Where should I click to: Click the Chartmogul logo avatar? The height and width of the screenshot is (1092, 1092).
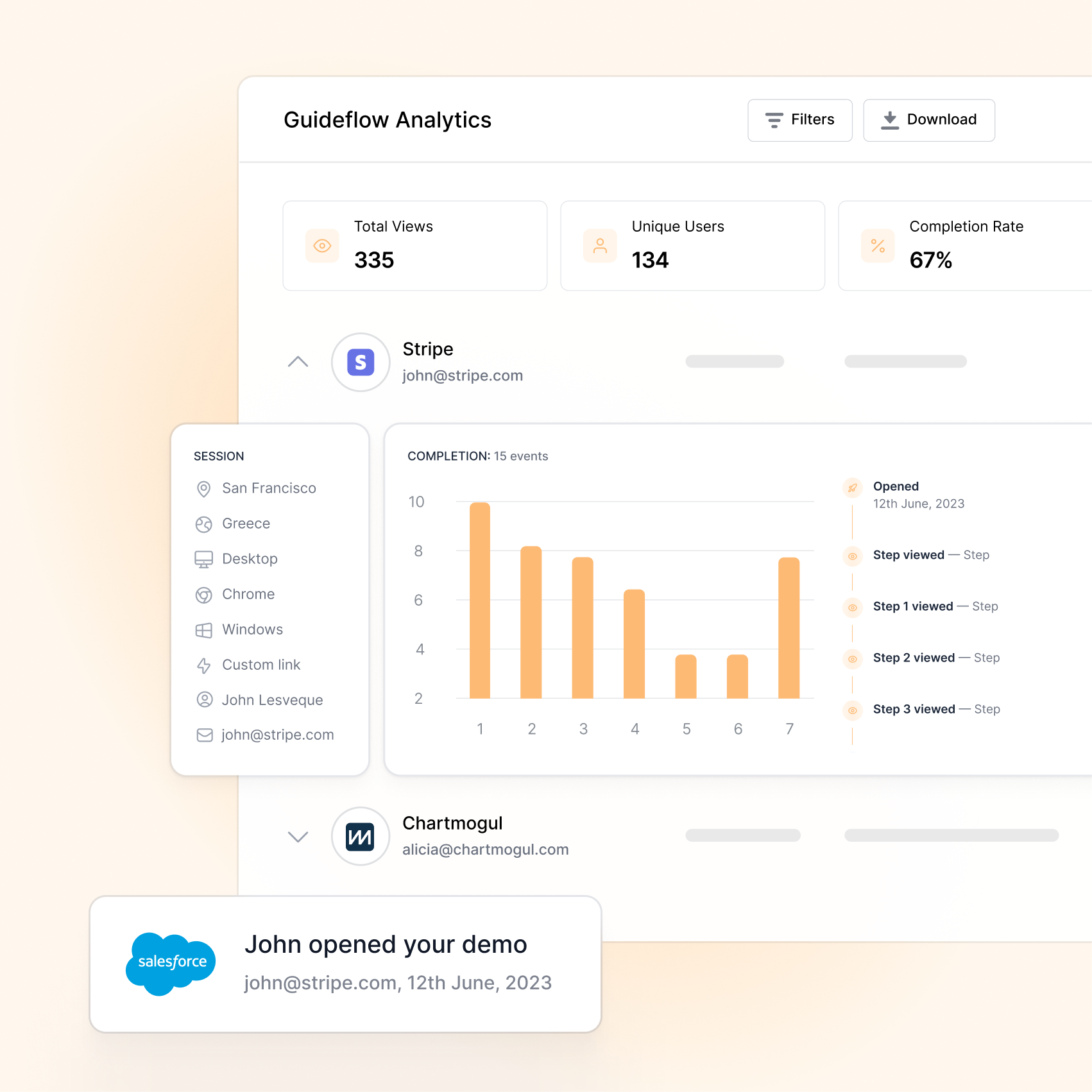pos(361,837)
